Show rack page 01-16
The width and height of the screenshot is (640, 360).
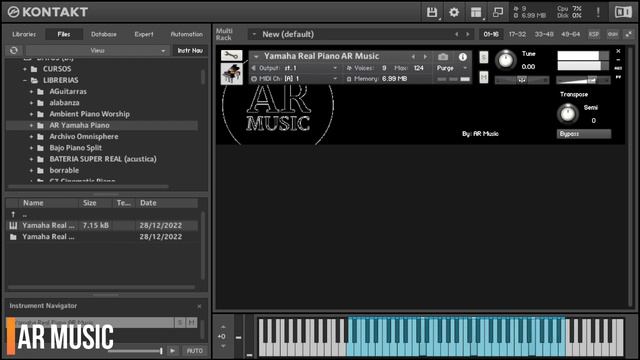491,34
